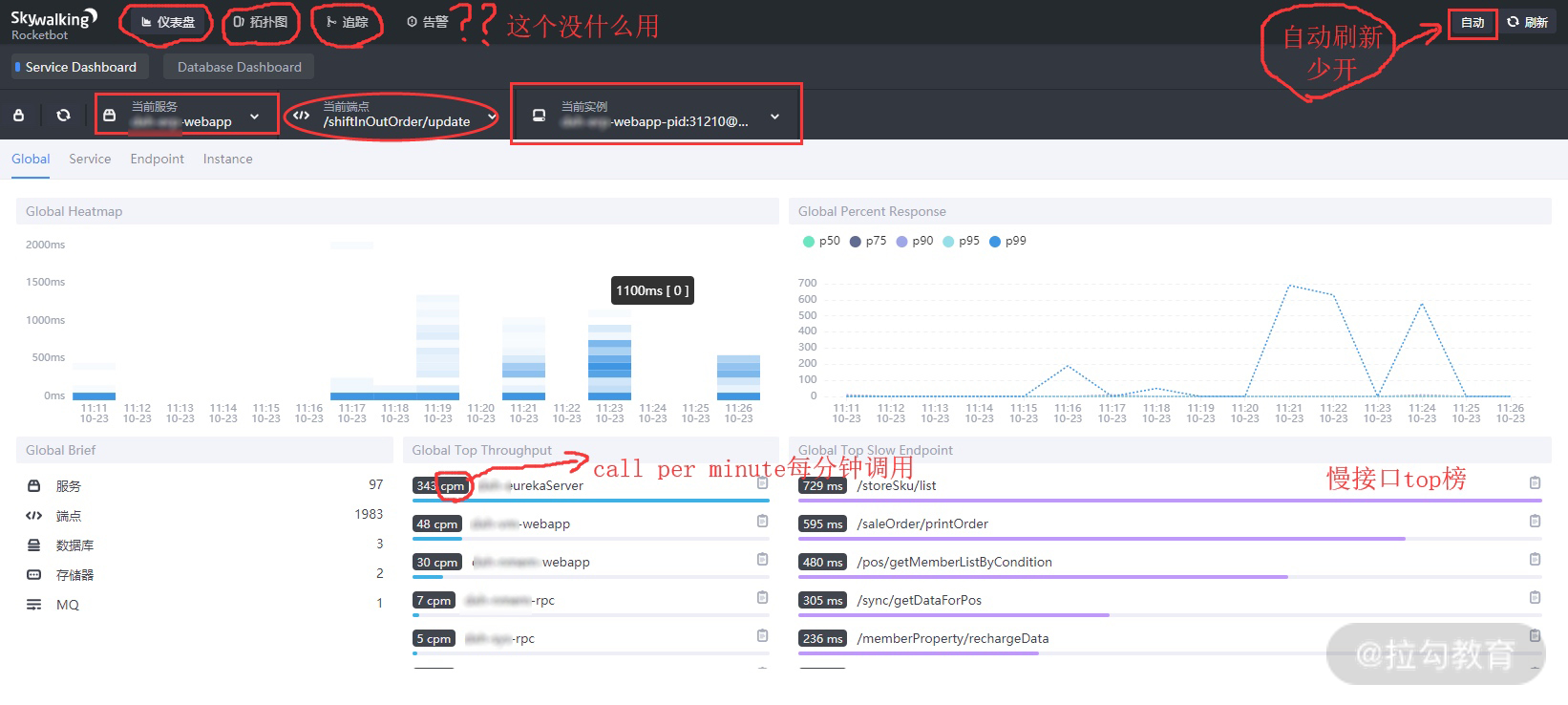This screenshot has width=1568, height=705.
Task: Click the p90 legend color dot
Action: click(901, 242)
